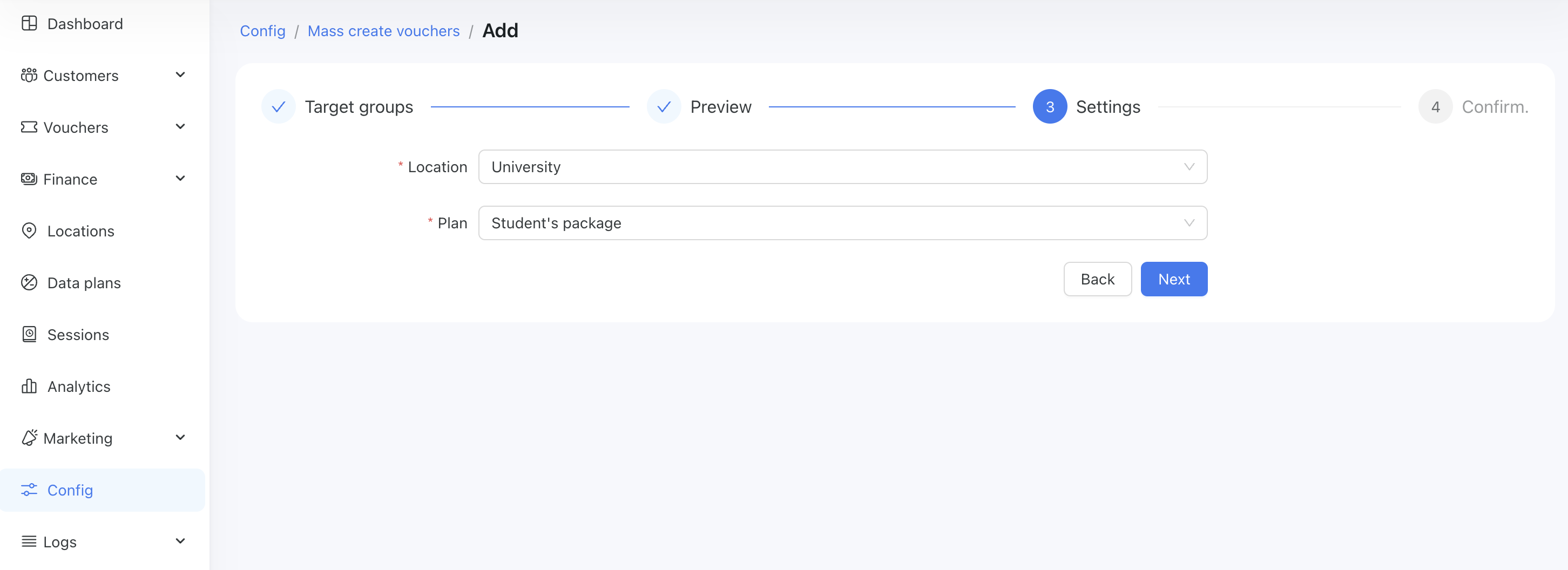
Task: Click the Marketing menu label
Action: pos(78,438)
